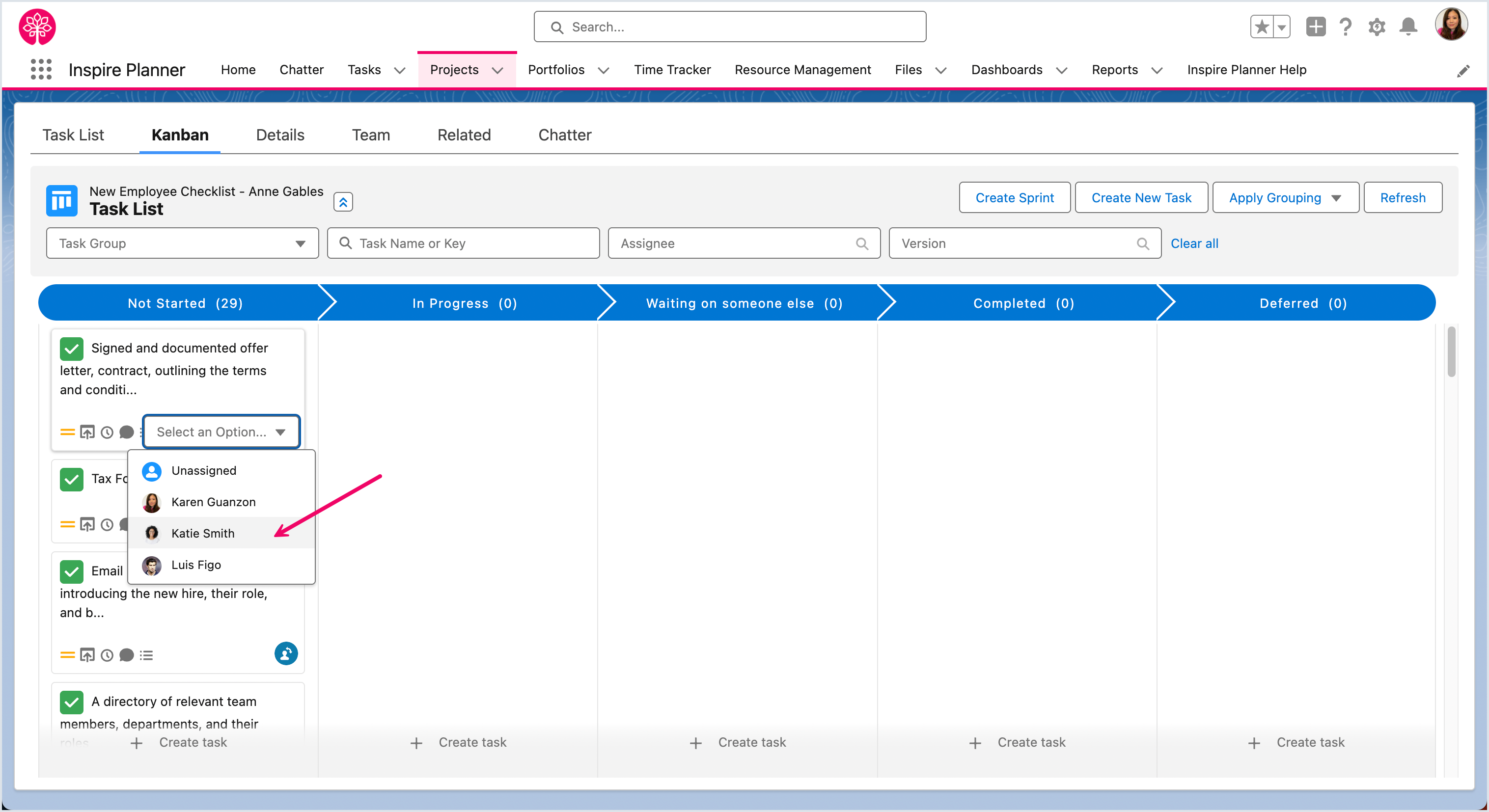This screenshot has height=812, width=1489.
Task: Open the Task Group dropdown
Action: pos(183,244)
